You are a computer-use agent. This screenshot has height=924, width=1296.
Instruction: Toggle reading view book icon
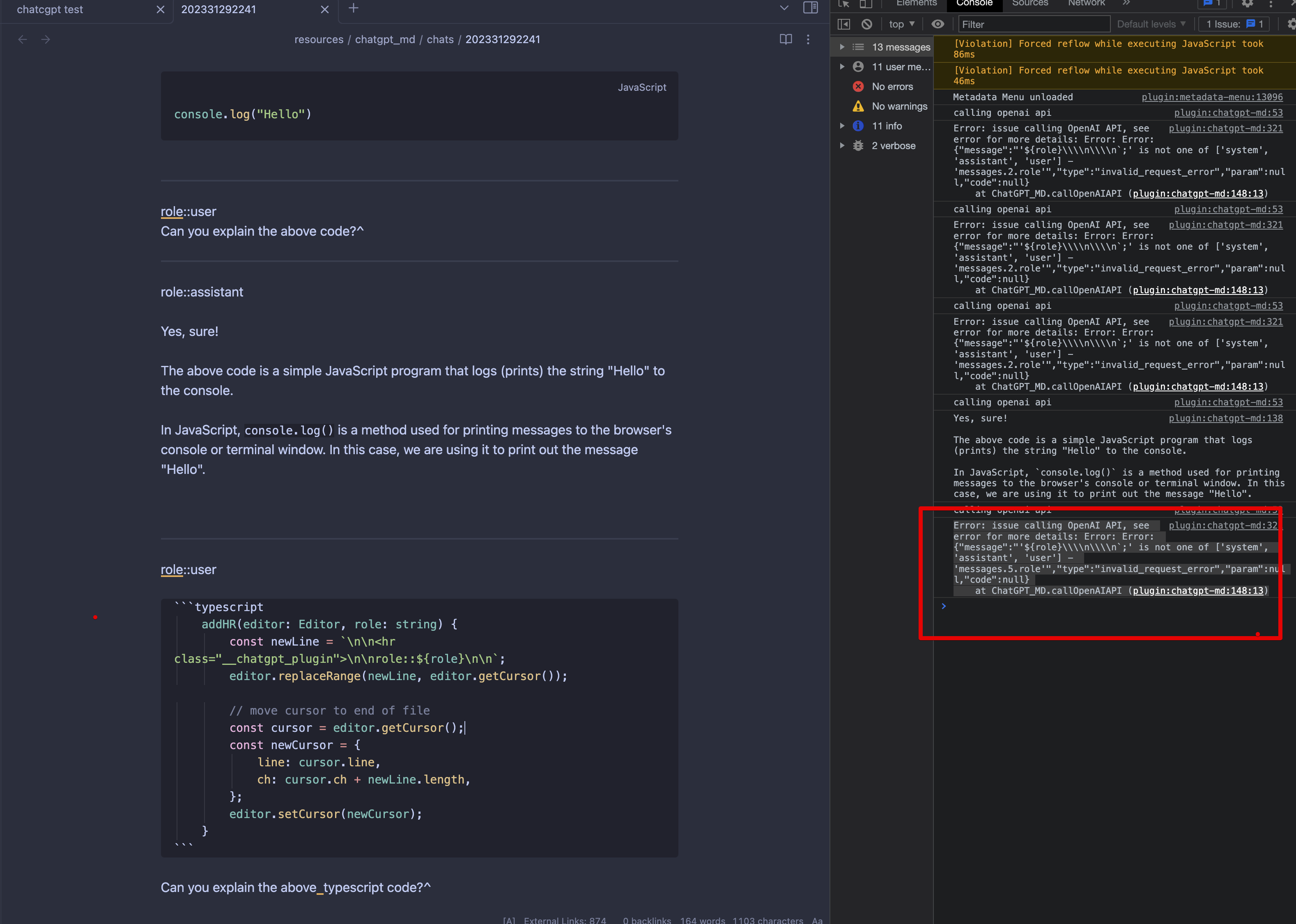[786, 39]
